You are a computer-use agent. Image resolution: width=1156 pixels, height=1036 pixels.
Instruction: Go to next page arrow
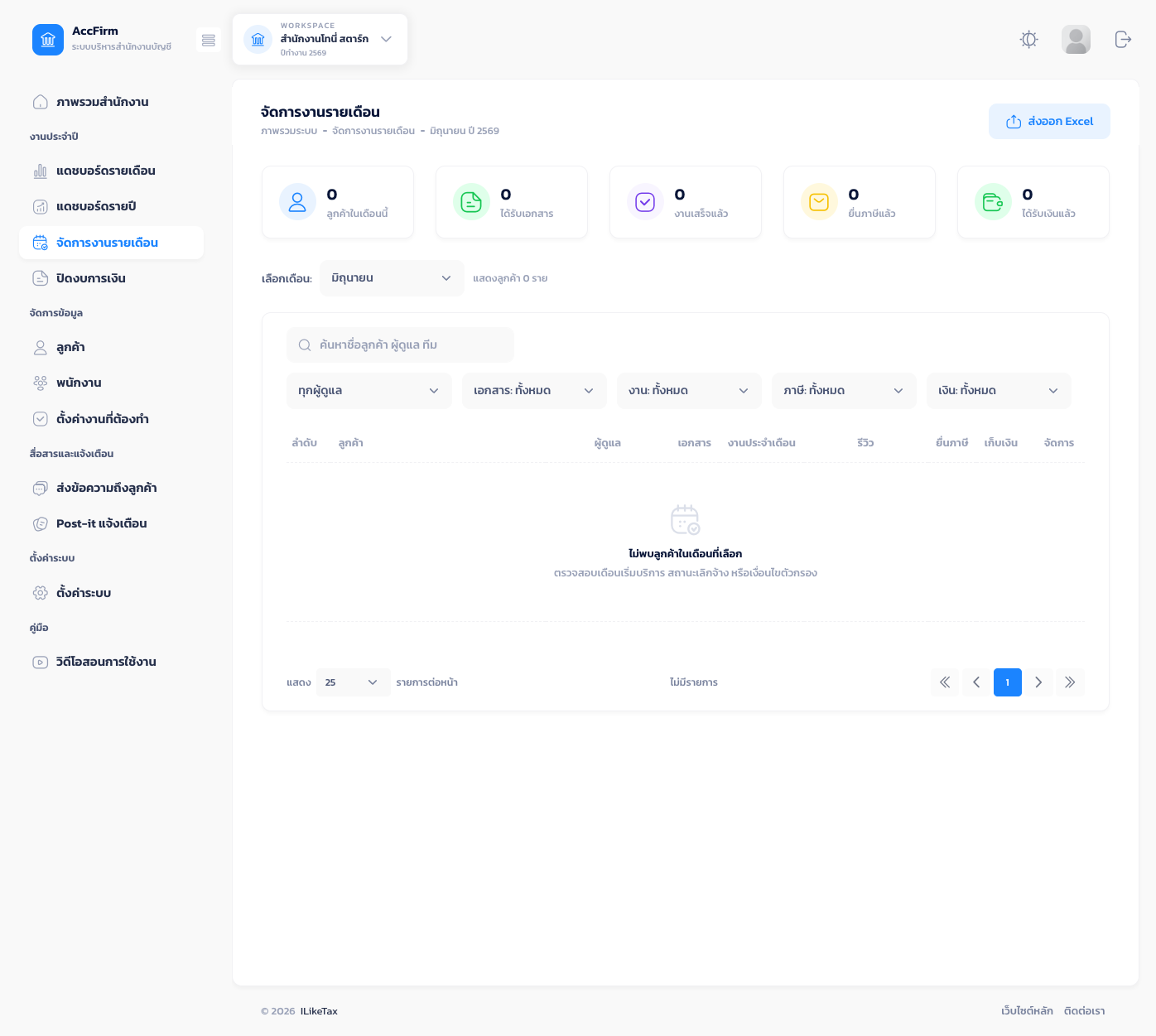pyautogui.click(x=1038, y=682)
